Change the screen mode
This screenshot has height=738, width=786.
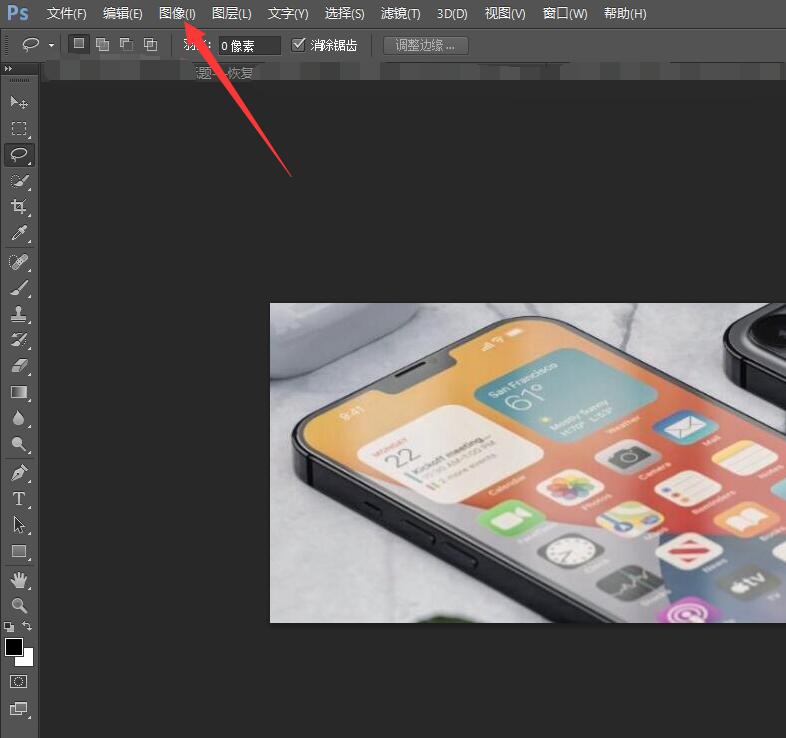tap(19, 708)
